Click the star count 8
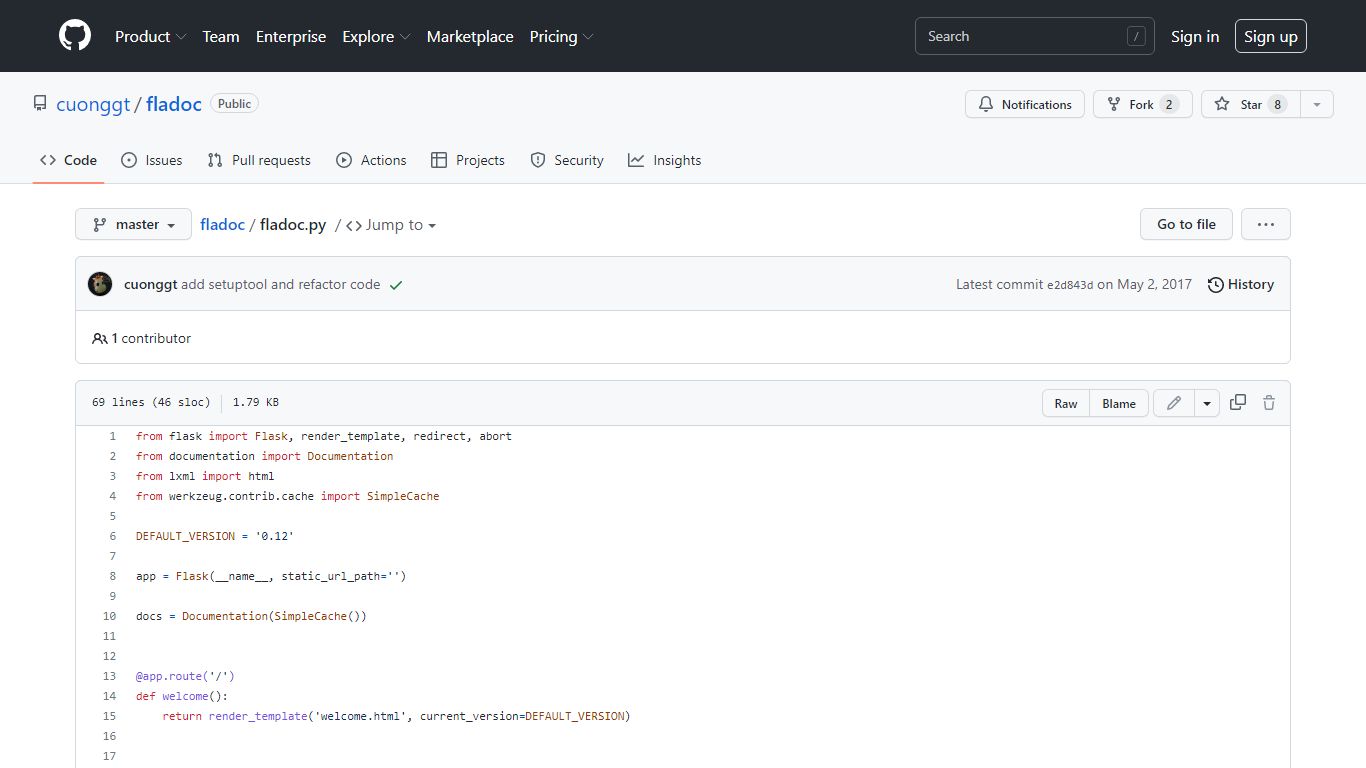 coord(1277,104)
